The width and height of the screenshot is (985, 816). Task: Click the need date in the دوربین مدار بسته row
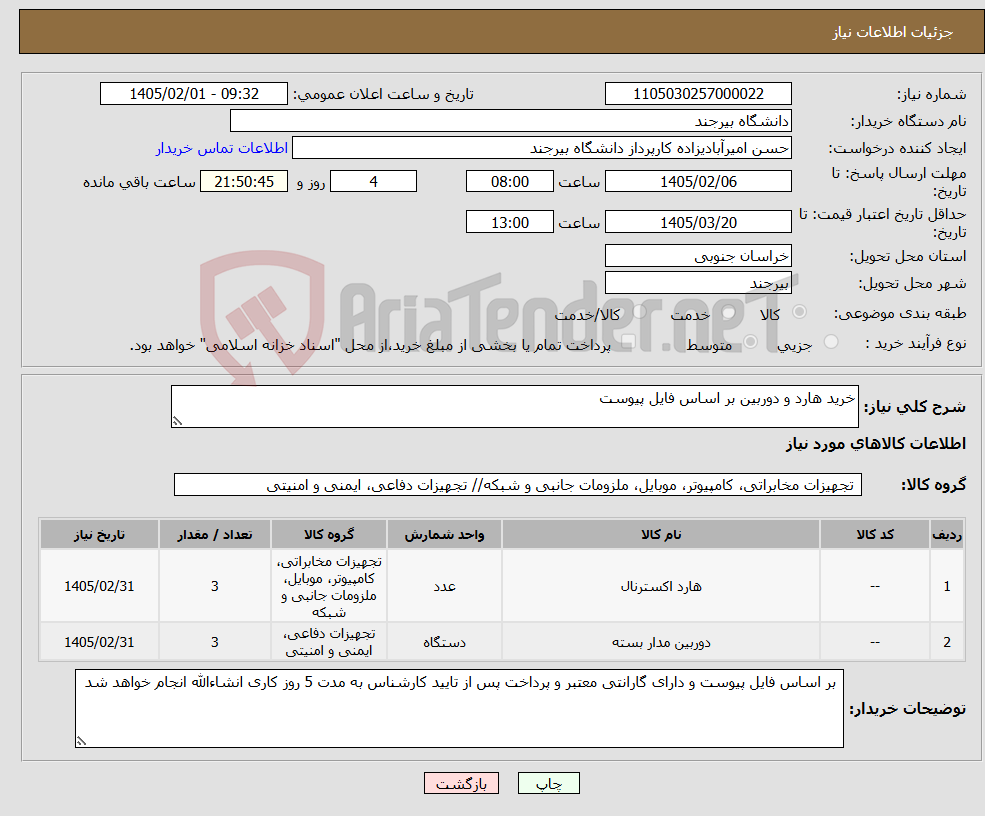point(99,642)
